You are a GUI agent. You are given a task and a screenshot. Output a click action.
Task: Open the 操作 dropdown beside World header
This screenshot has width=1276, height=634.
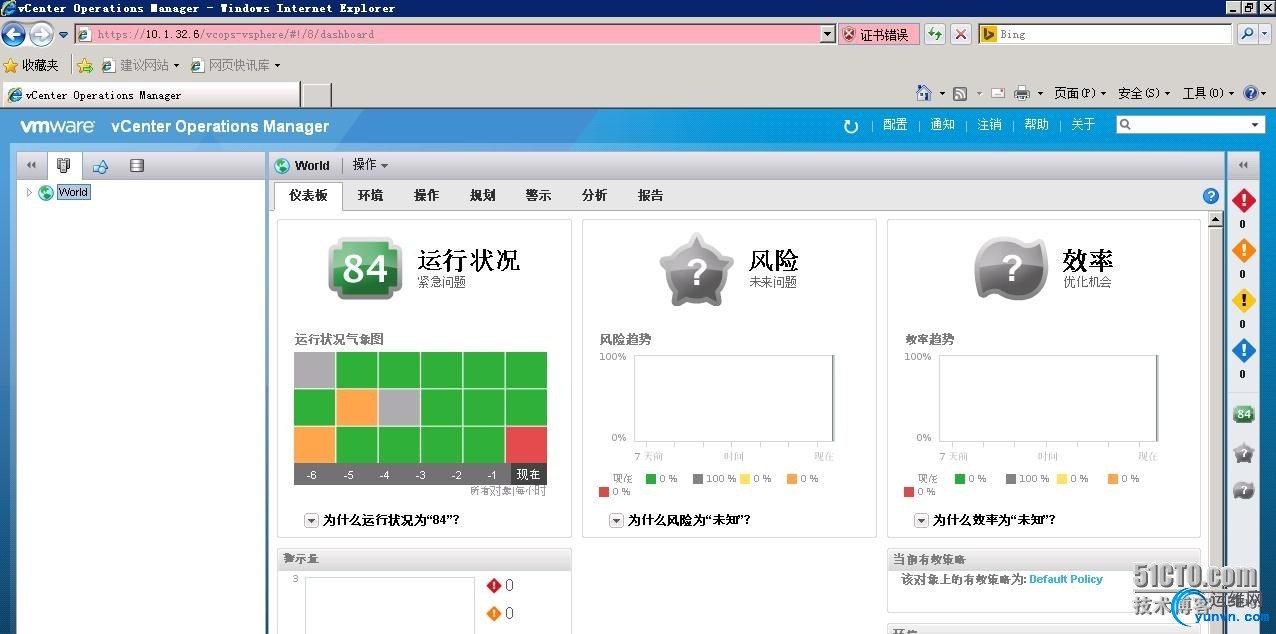coord(370,165)
